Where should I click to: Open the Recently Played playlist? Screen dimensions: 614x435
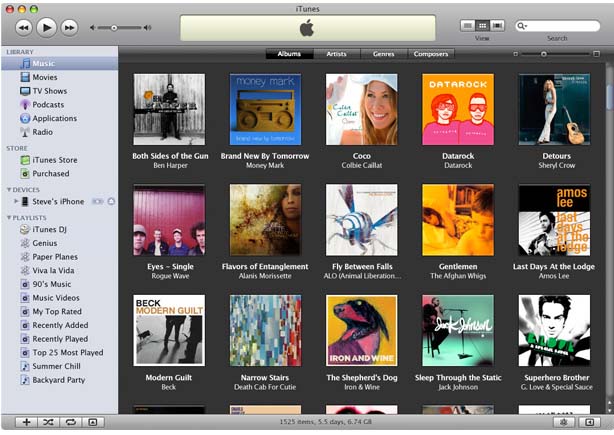click(x=60, y=339)
